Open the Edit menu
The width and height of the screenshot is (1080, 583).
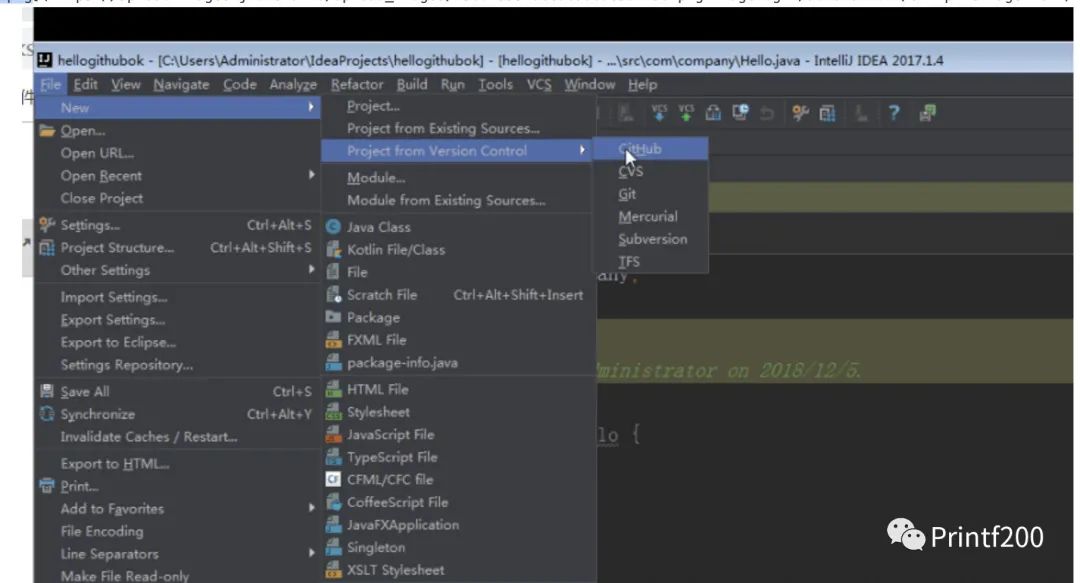tap(85, 85)
